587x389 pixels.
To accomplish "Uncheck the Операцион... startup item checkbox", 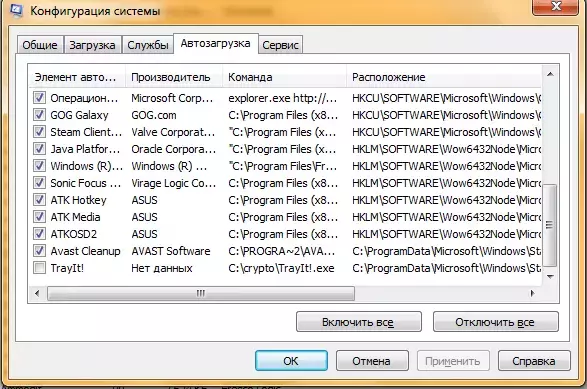I will point(39,98).
